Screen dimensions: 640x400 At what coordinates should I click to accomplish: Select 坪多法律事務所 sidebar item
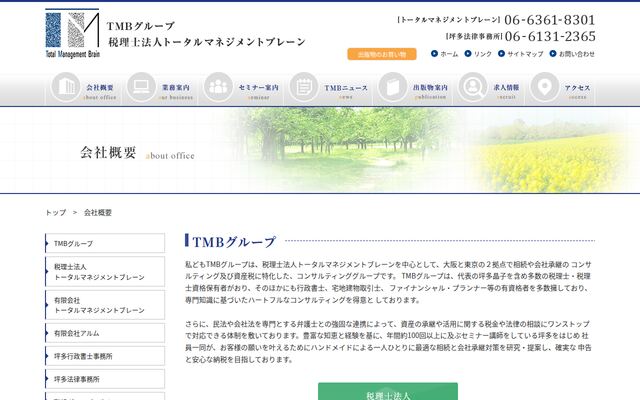105,379
